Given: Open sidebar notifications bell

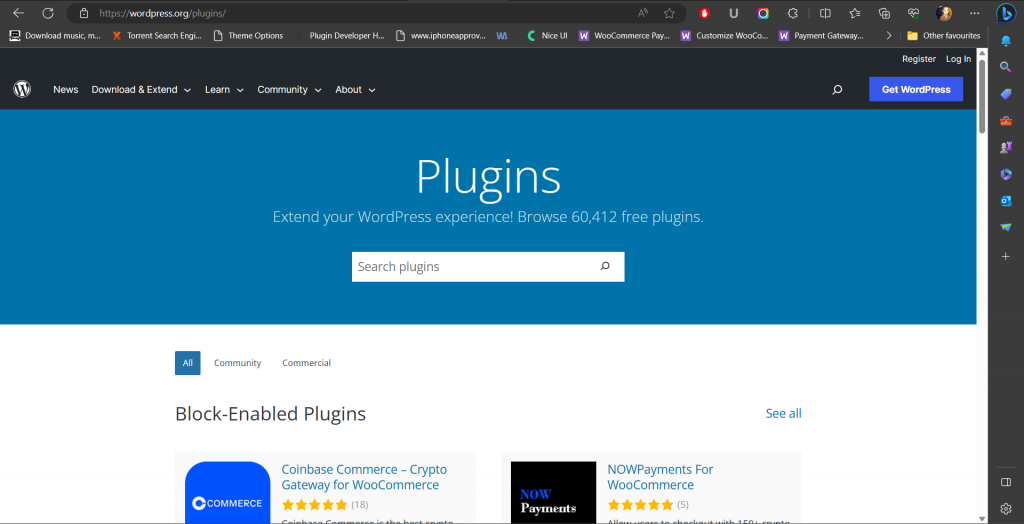Looking at the screenshot, I should tap(1006, 41).
